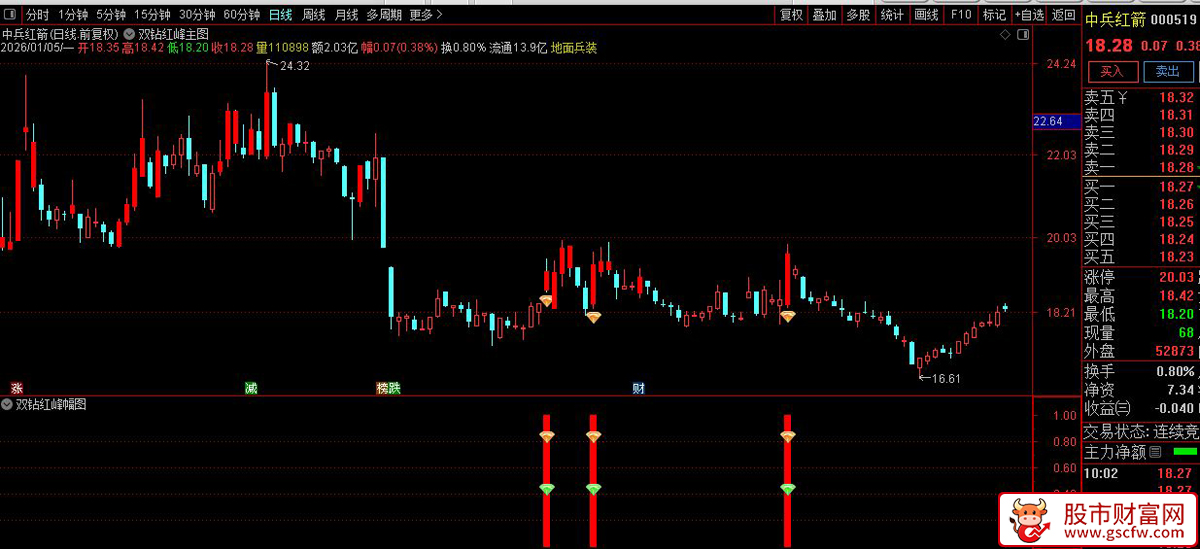The width and height of the screenshot is (1200, 549).
Task: Switch to 周线 weekly chart
Action: (x=314, y=15)
